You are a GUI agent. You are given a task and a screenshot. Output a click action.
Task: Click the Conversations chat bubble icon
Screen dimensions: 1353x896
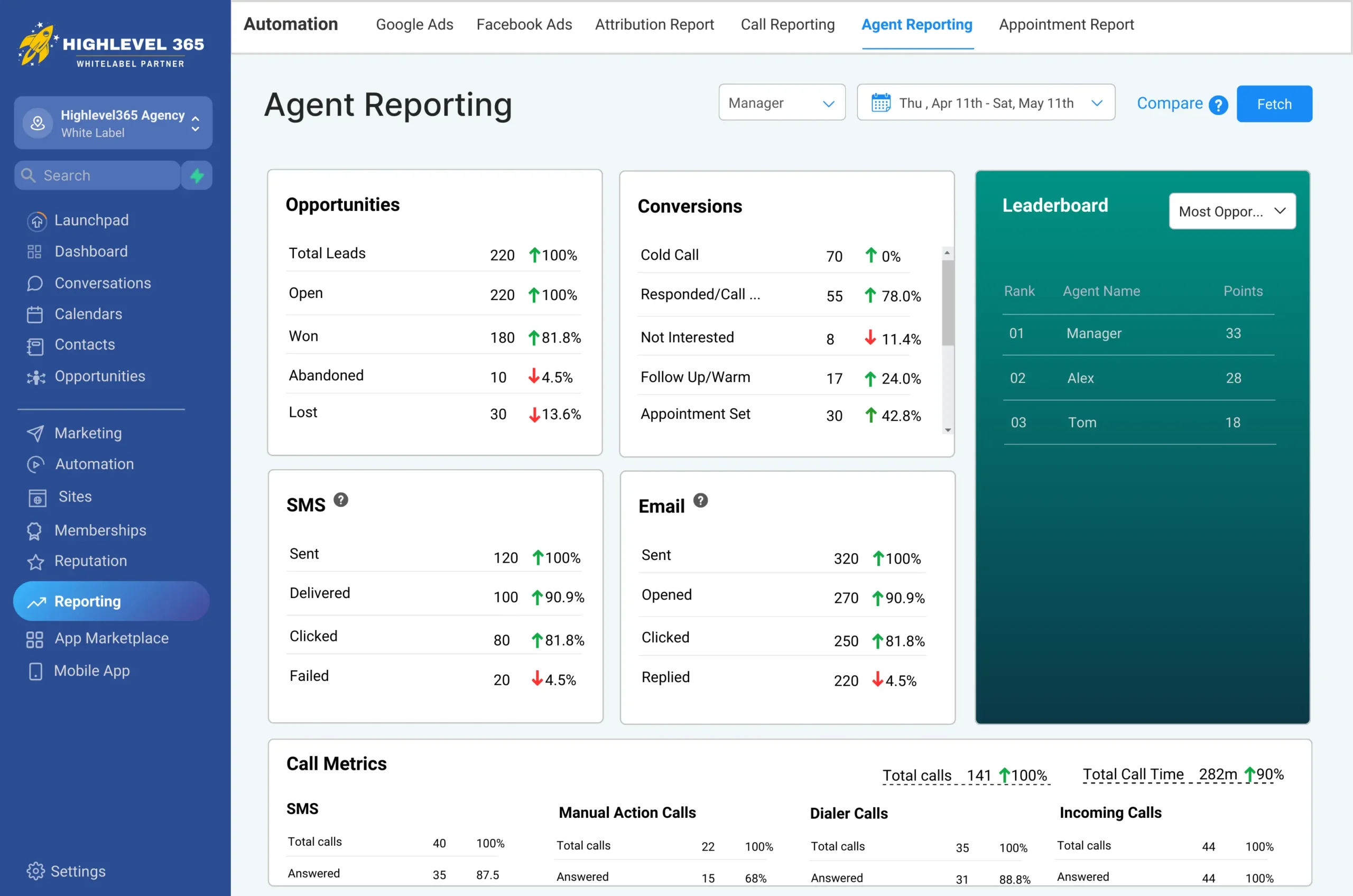point(35,283)
